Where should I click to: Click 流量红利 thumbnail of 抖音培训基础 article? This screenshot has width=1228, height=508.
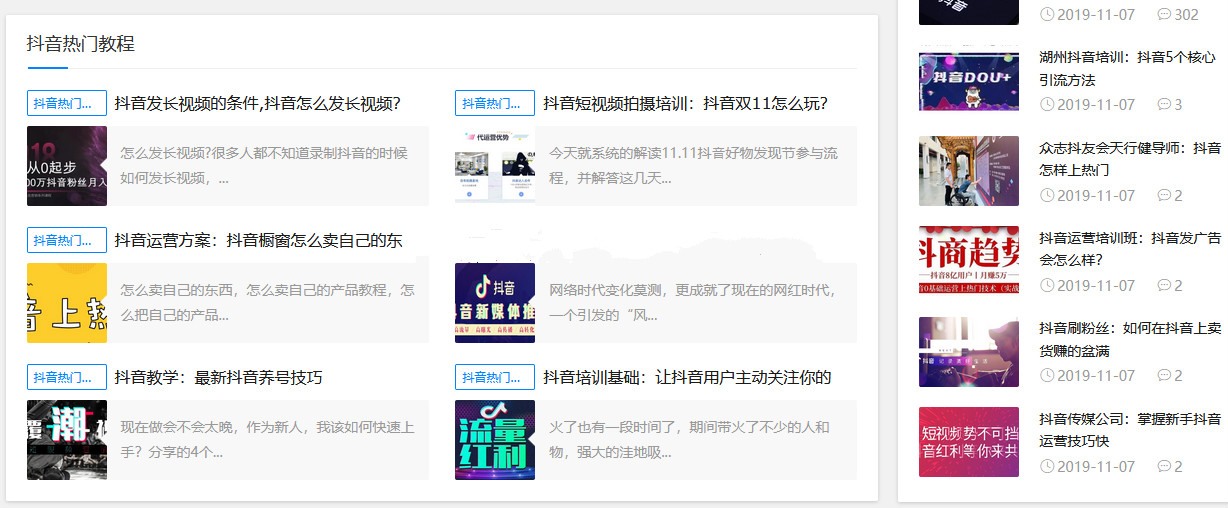click(x=495, y=440)
